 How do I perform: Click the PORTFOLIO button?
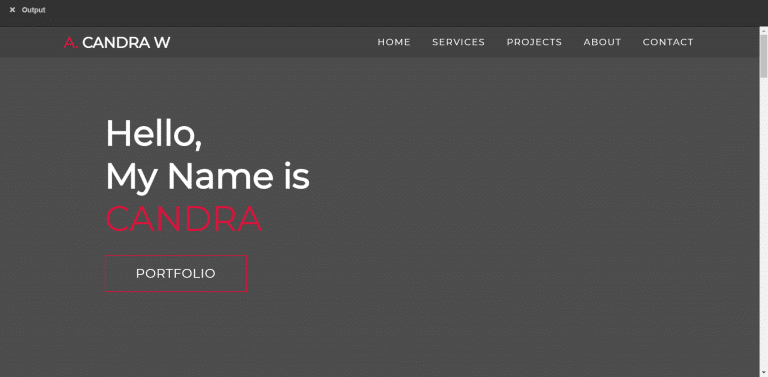176,274
